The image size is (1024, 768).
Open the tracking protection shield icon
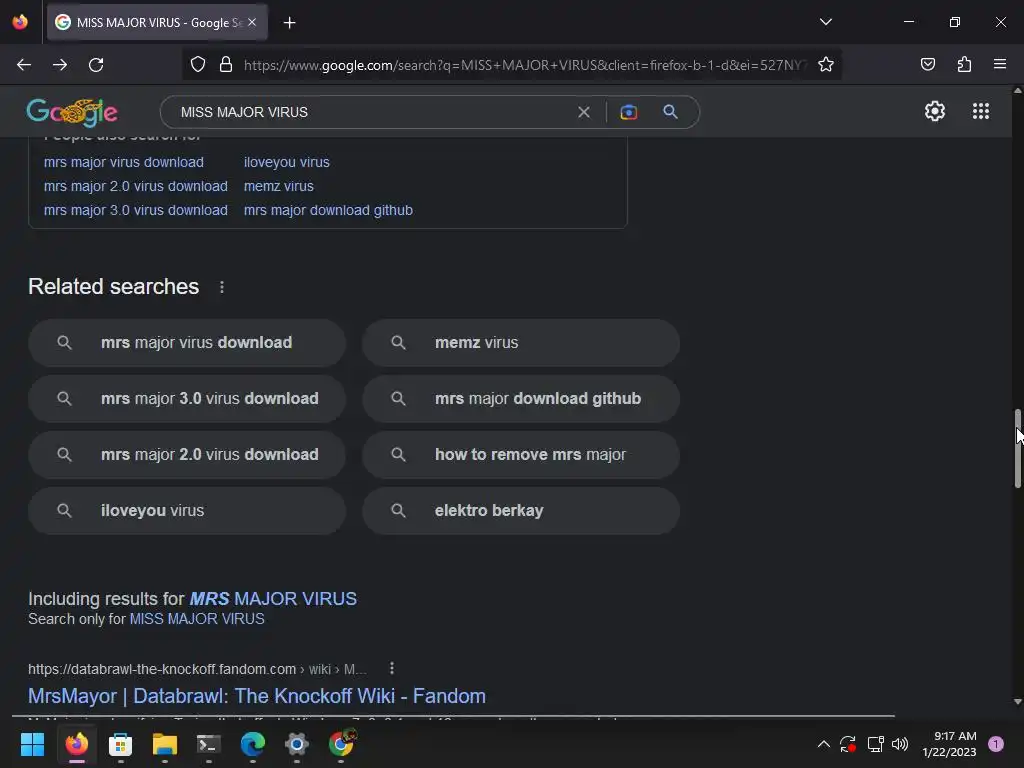pyautogui.click(x=198, y=65)
